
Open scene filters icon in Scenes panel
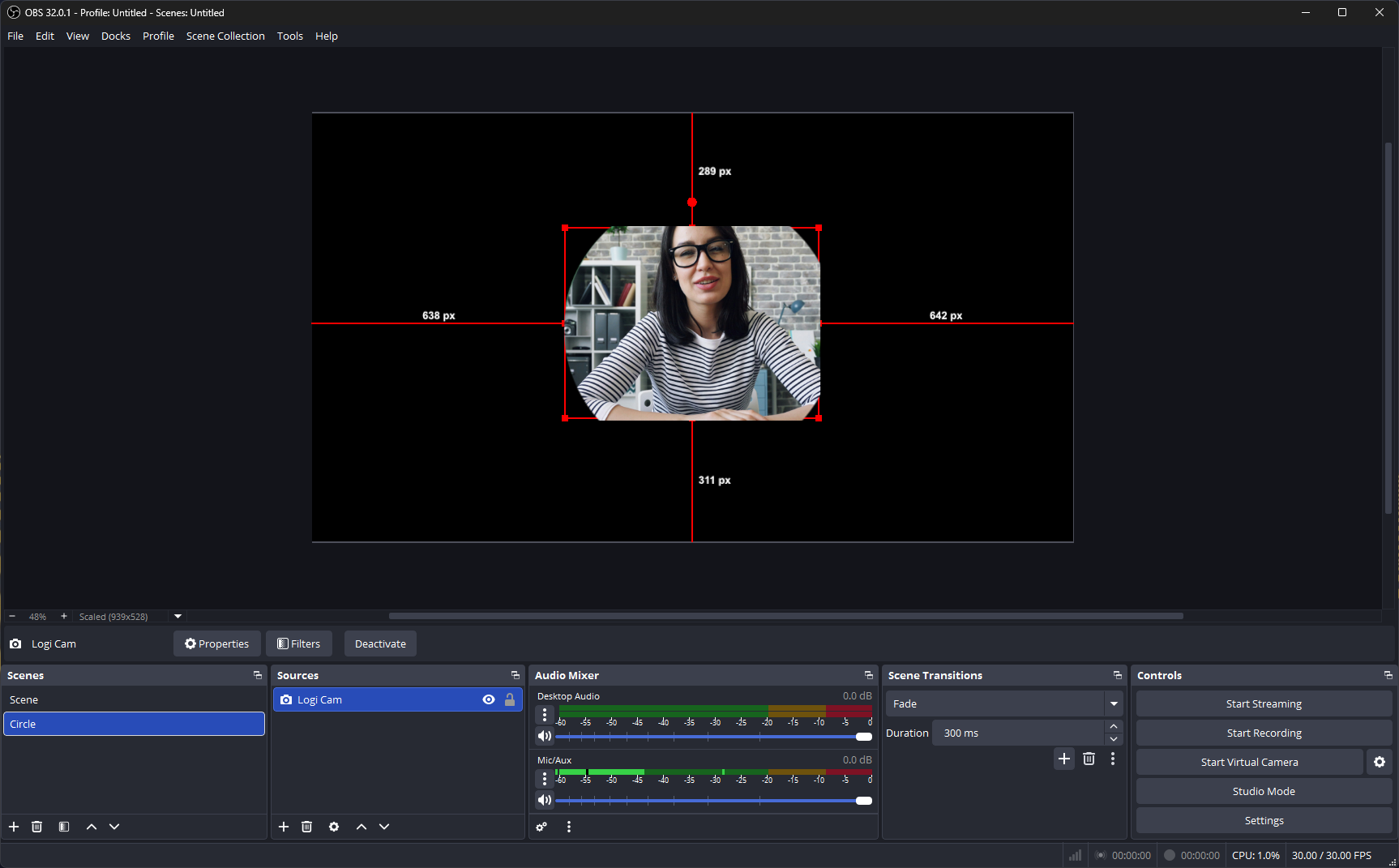tap(64, 827)
